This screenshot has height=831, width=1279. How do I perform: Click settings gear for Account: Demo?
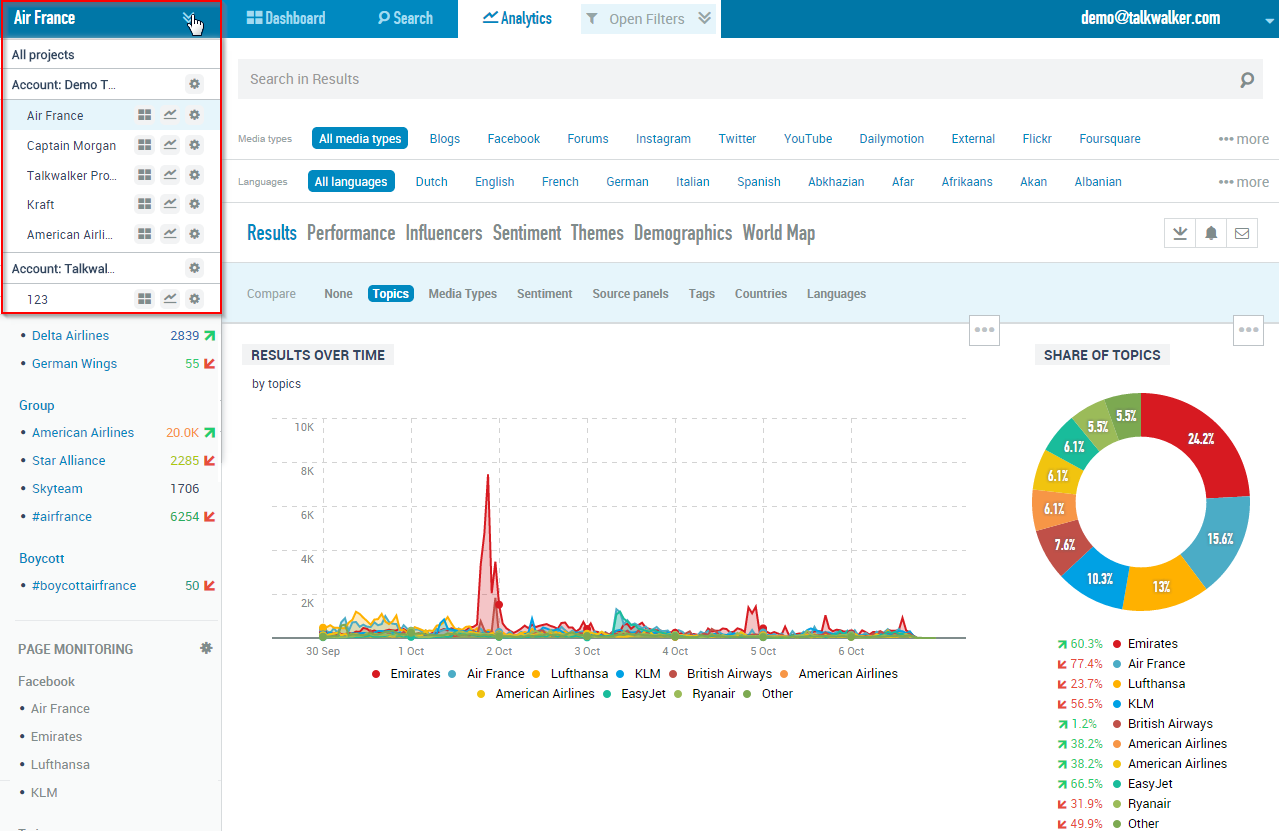click(x=195, y=85)
